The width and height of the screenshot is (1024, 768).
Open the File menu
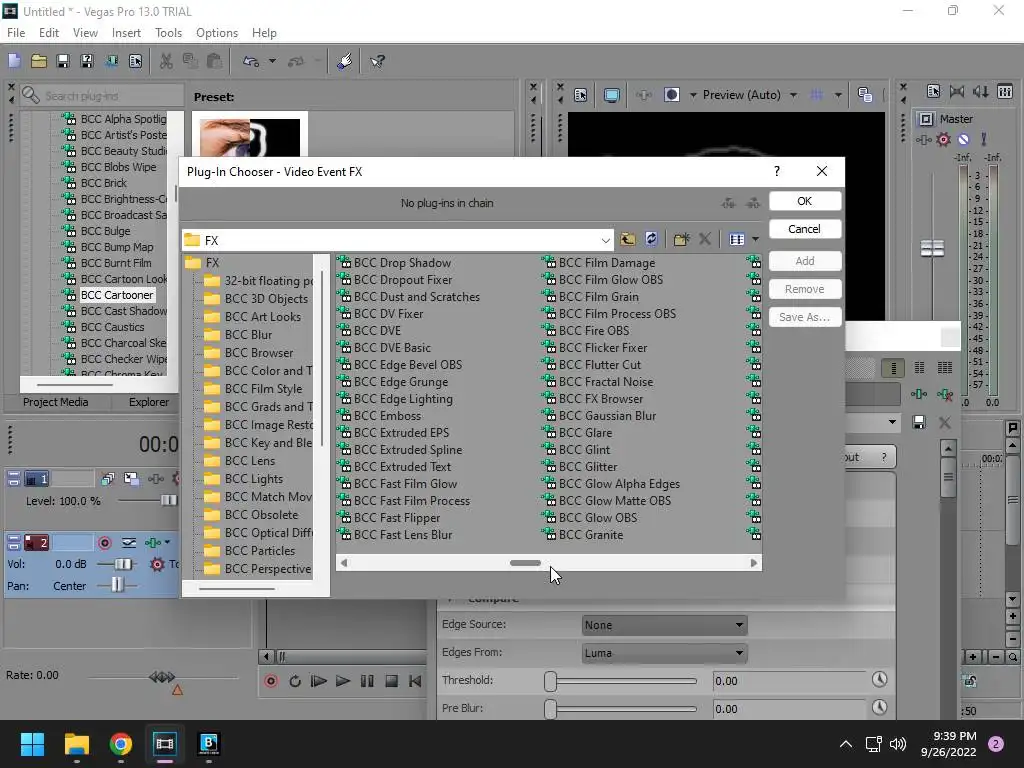(16, 33)
